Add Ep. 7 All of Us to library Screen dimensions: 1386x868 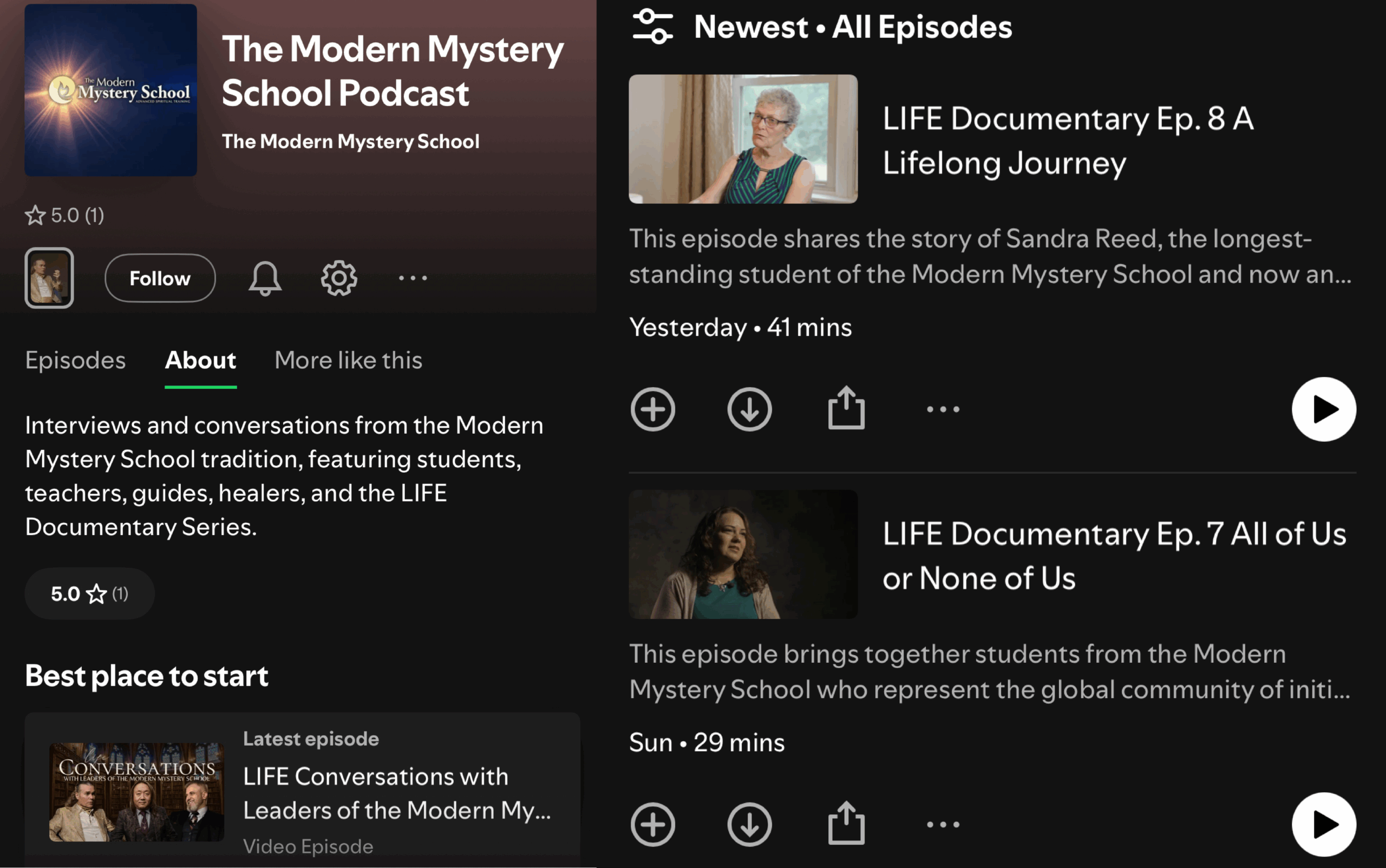[652, 824]
